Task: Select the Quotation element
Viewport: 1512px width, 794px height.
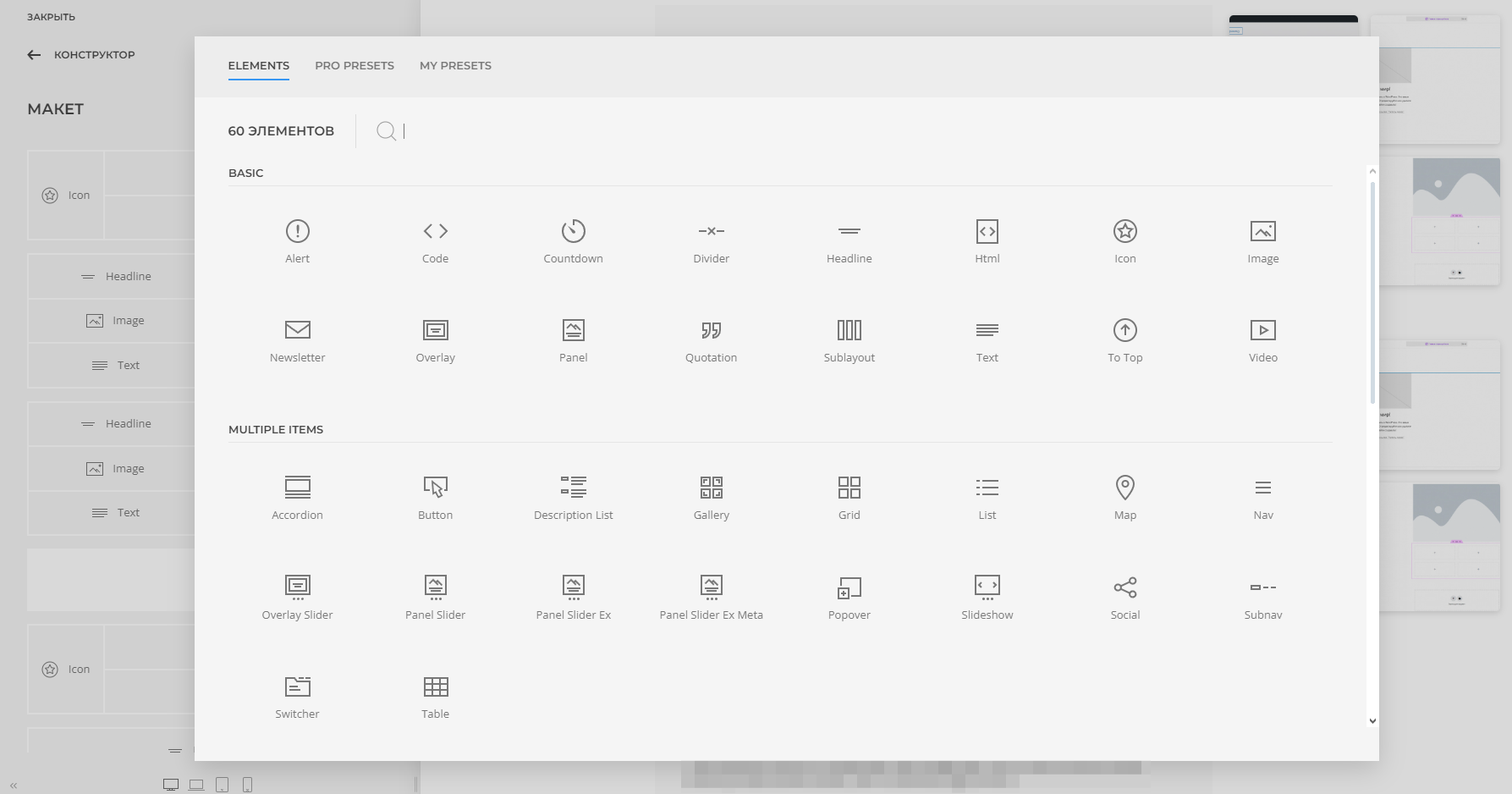Action: (711, 340)
